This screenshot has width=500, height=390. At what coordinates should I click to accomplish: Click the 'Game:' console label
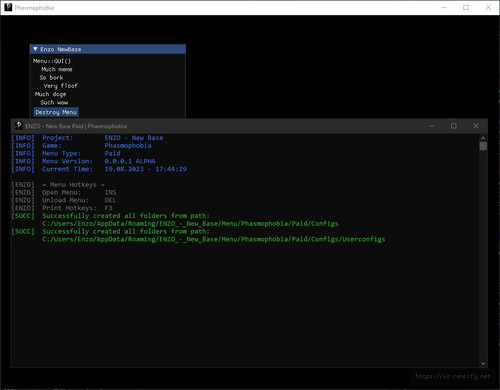point(52,146)
